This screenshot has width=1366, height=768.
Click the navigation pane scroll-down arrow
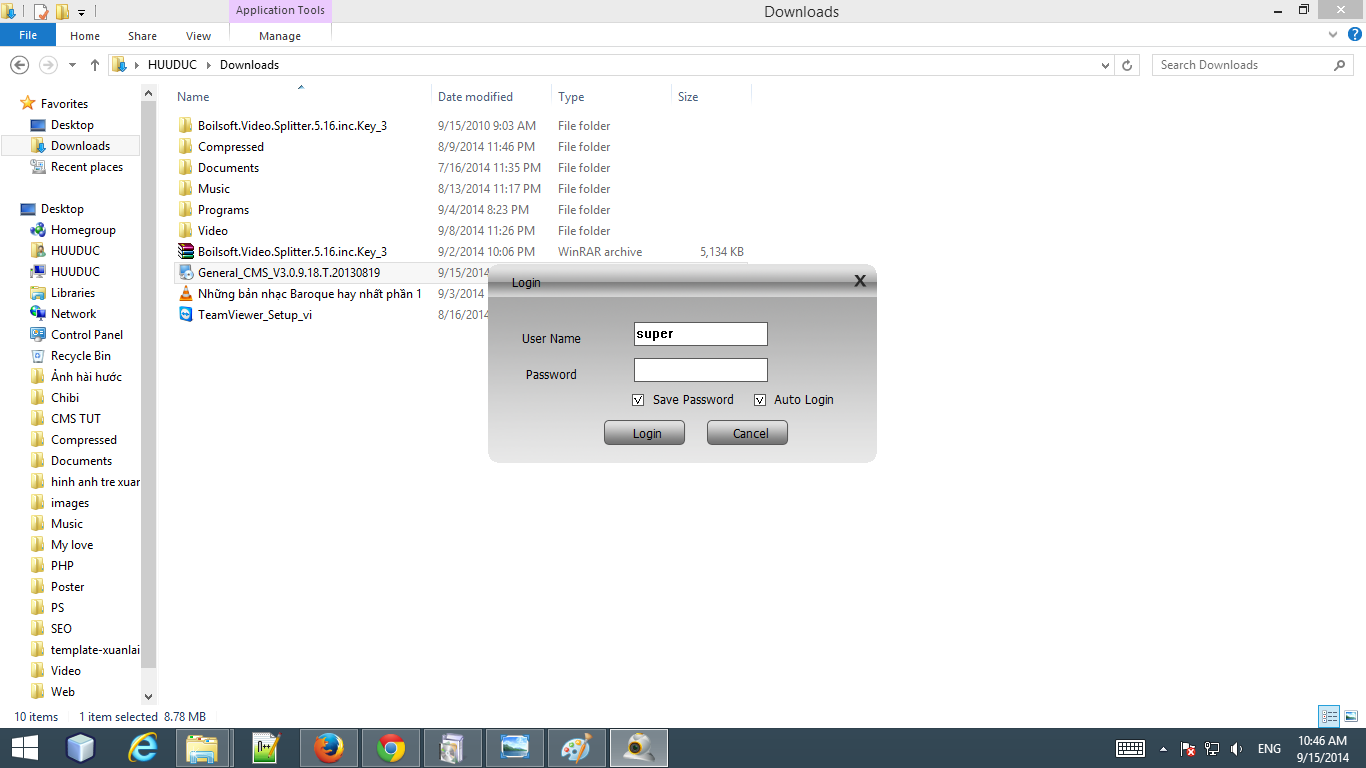coord(149,697)
